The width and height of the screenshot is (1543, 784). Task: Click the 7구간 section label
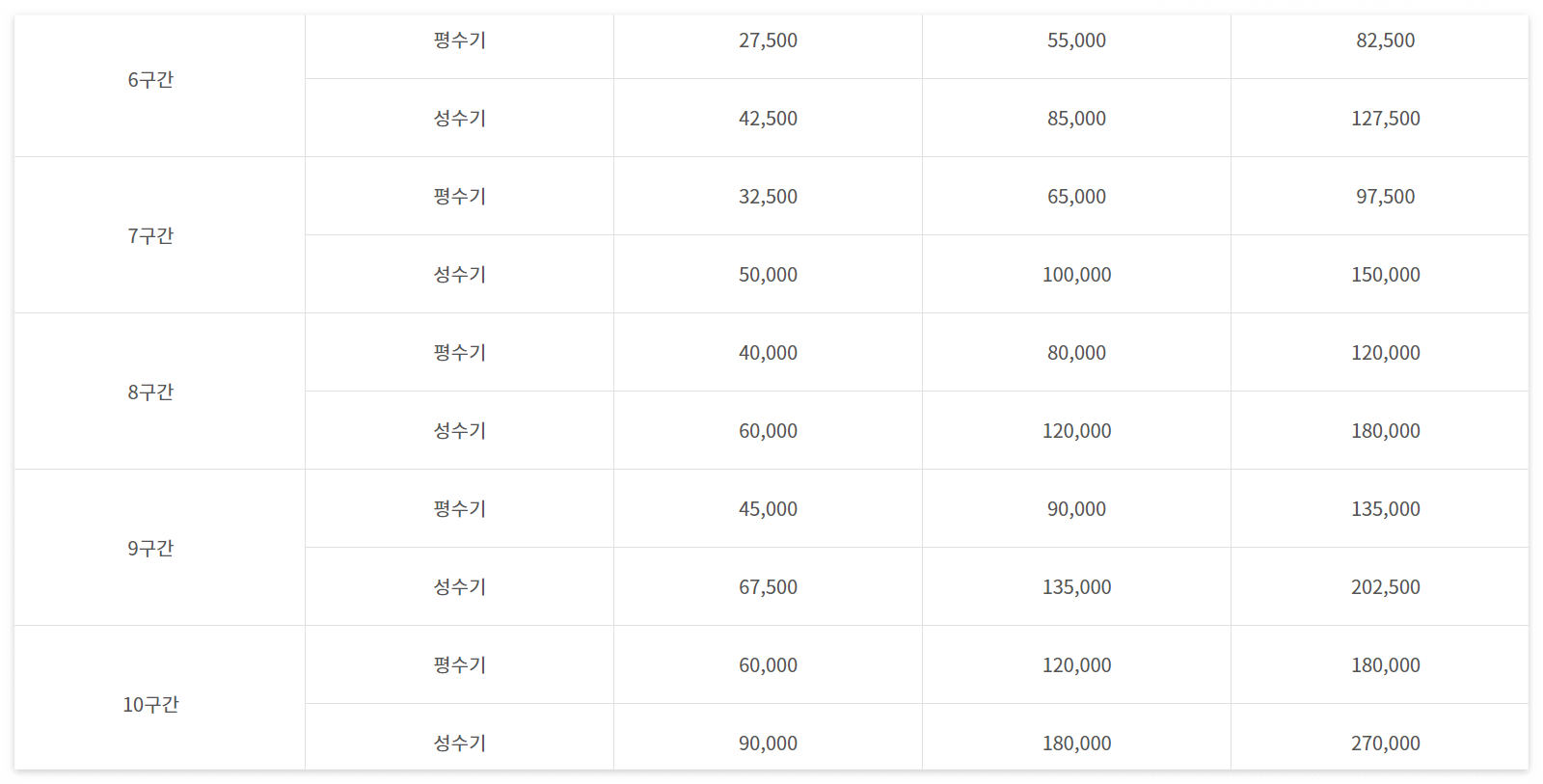[x=150, y=236]
